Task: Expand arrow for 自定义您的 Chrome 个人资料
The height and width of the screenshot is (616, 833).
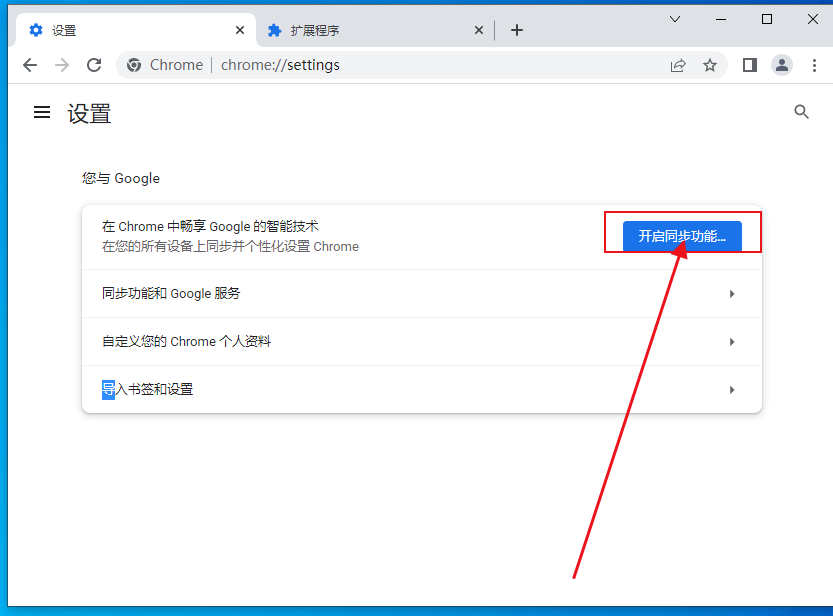Action: pyautogui.click(x=732, y=341)
